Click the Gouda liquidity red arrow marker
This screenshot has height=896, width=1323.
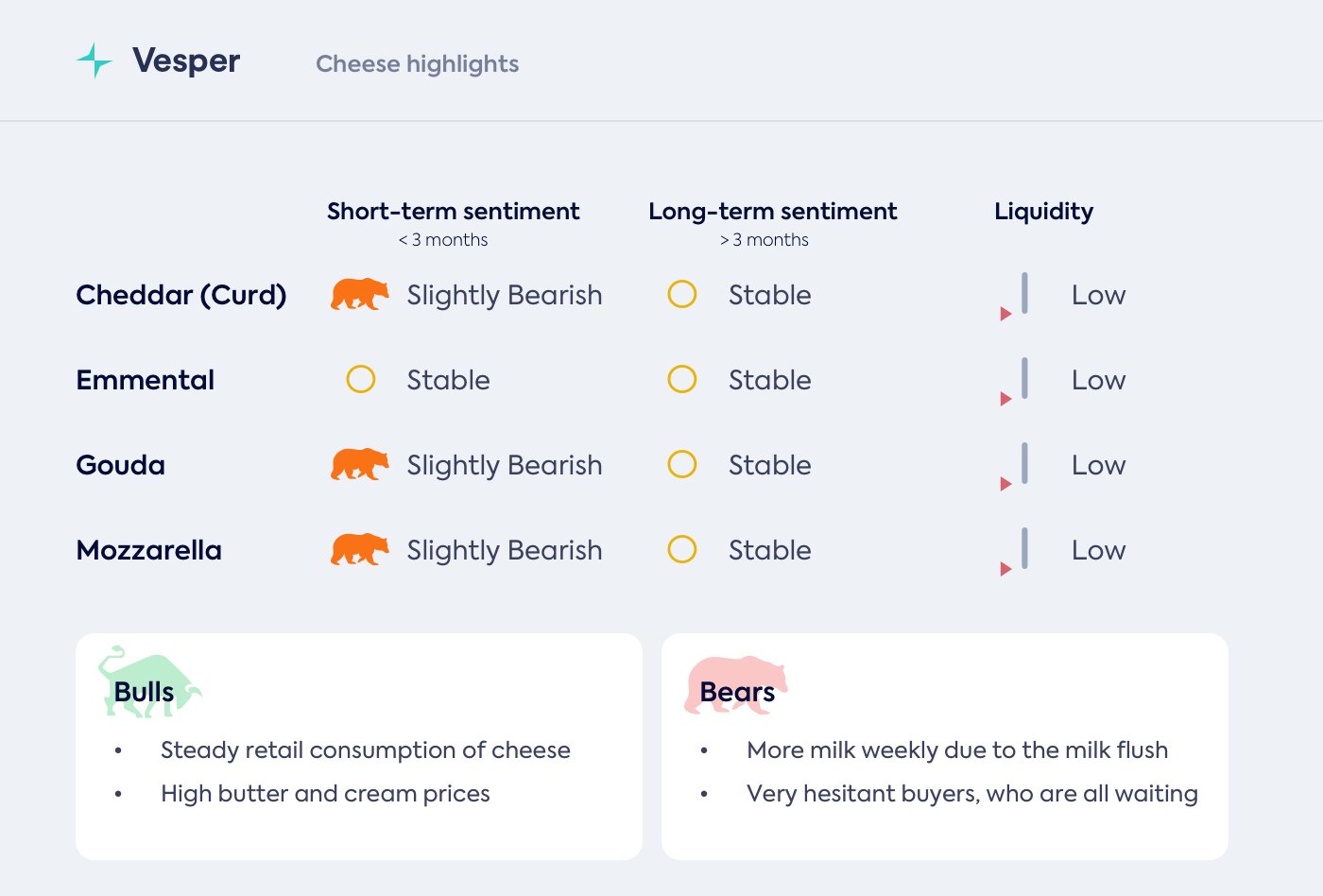point(1005,484)
